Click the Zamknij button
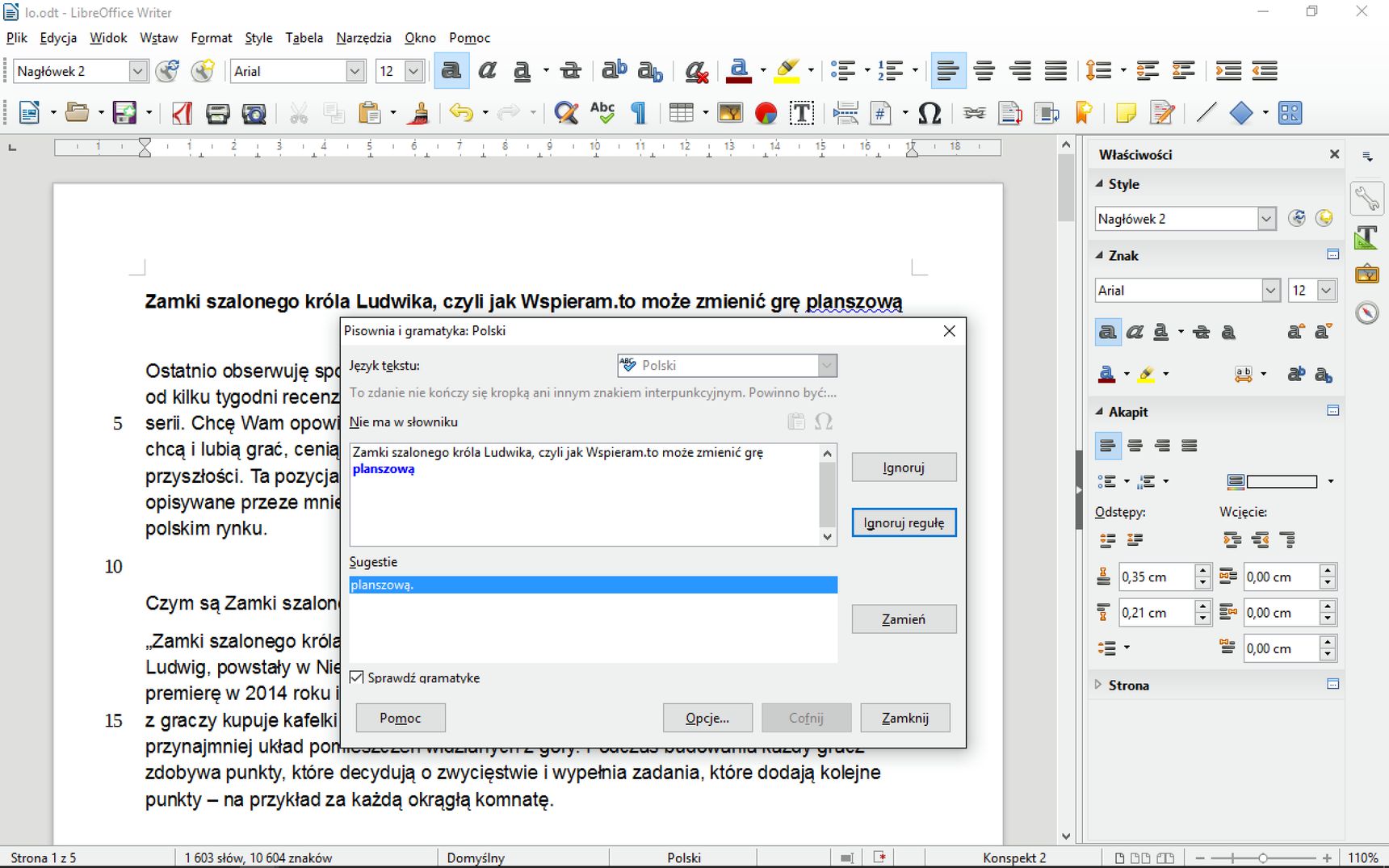Viewport: 1389px width, 868px height. 905,718
